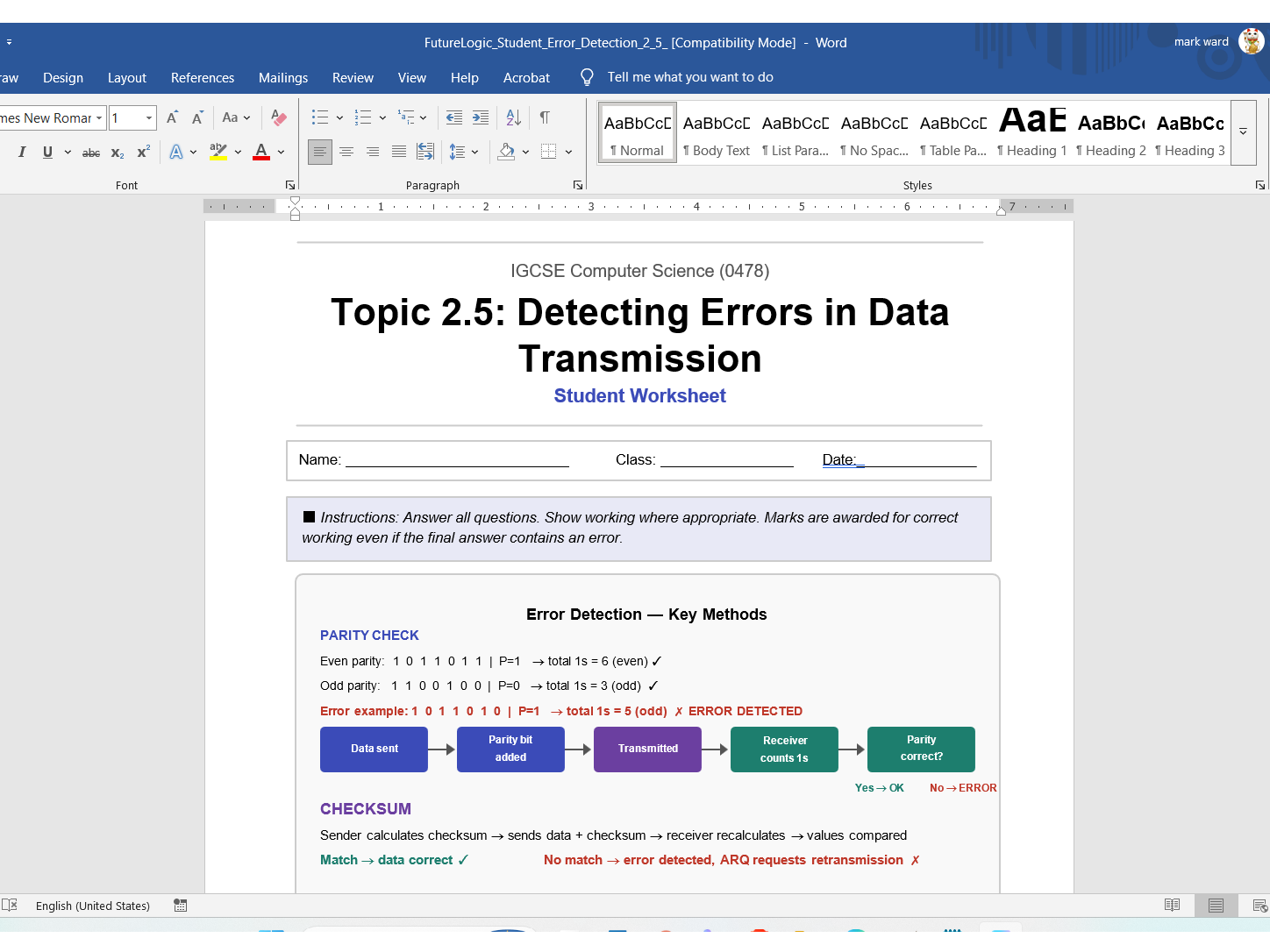
Task: Open font size dropdown arrow
Action: [149, 117]
